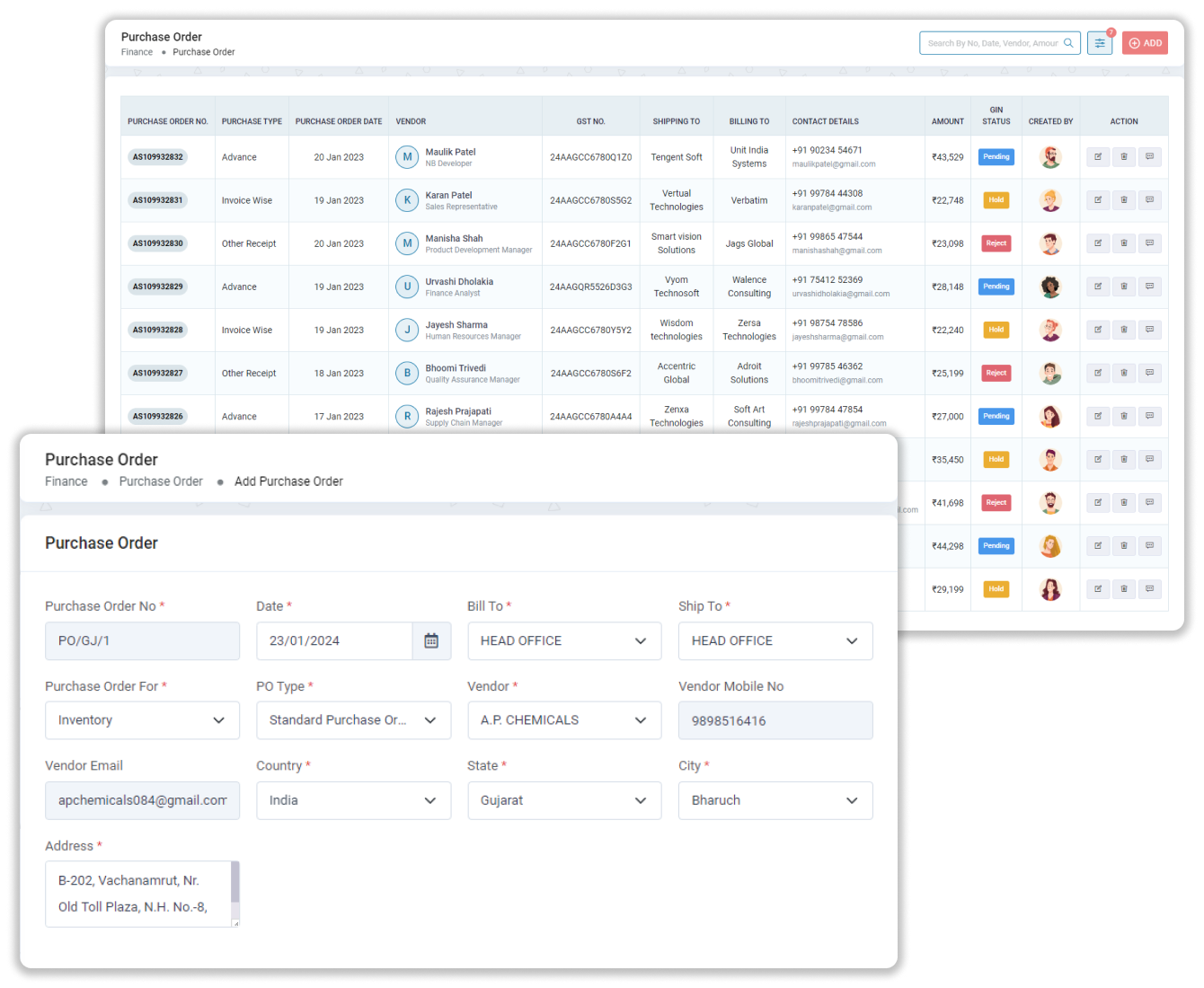Viewport: 1204px width, 988px height.
Task: Delete Karan Patel's purchase order
Action: (1123, 200)
